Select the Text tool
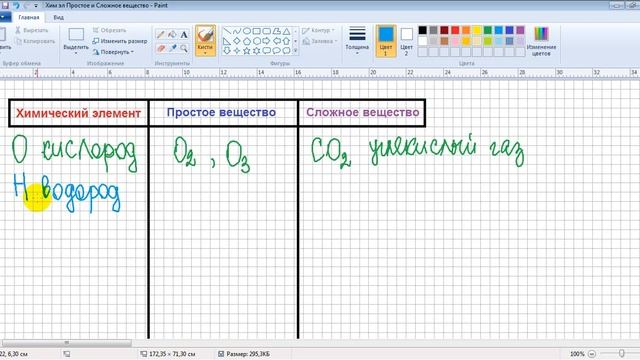 184,35
